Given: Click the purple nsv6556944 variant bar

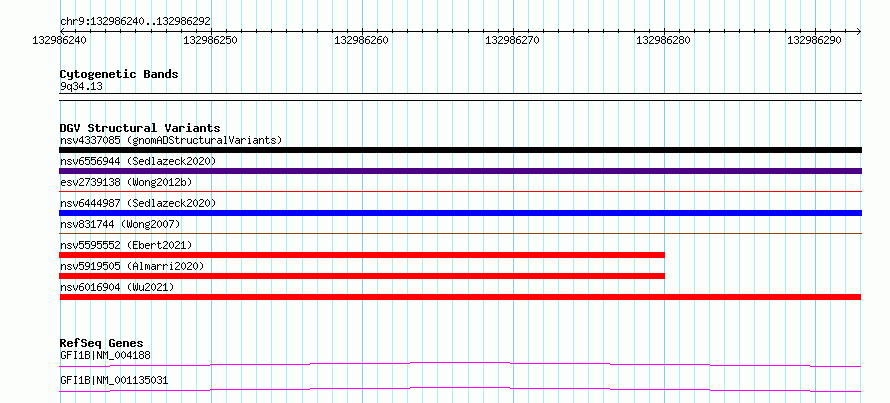Looking at the screenshot, I should [x=460, y=171].
